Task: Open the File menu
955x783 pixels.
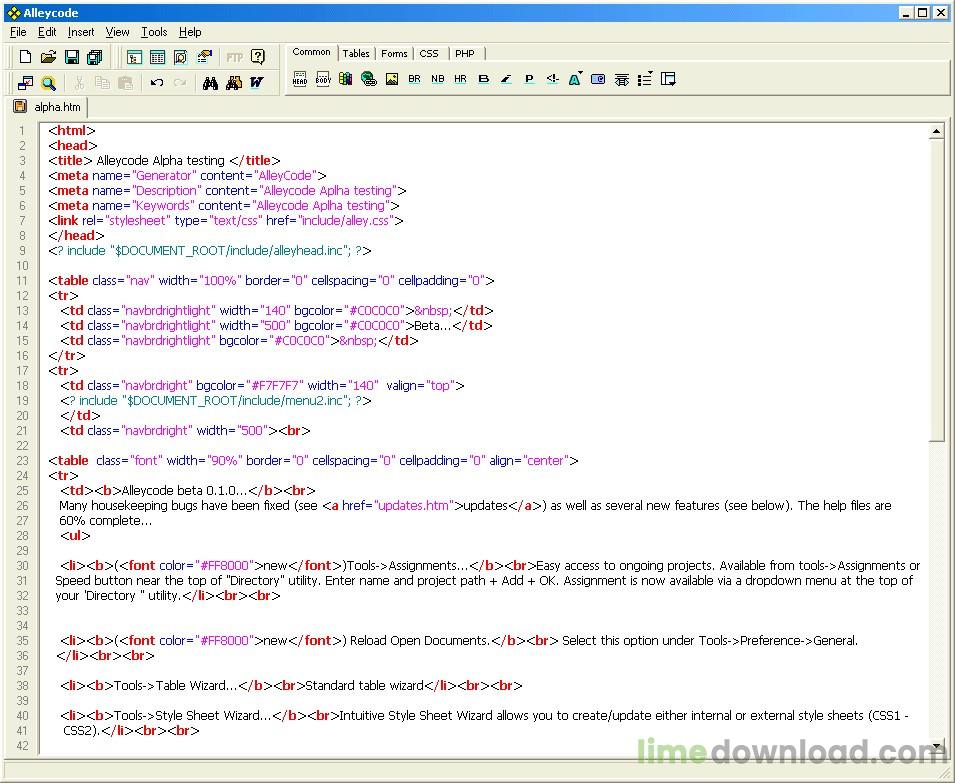Action: (18, 32)
